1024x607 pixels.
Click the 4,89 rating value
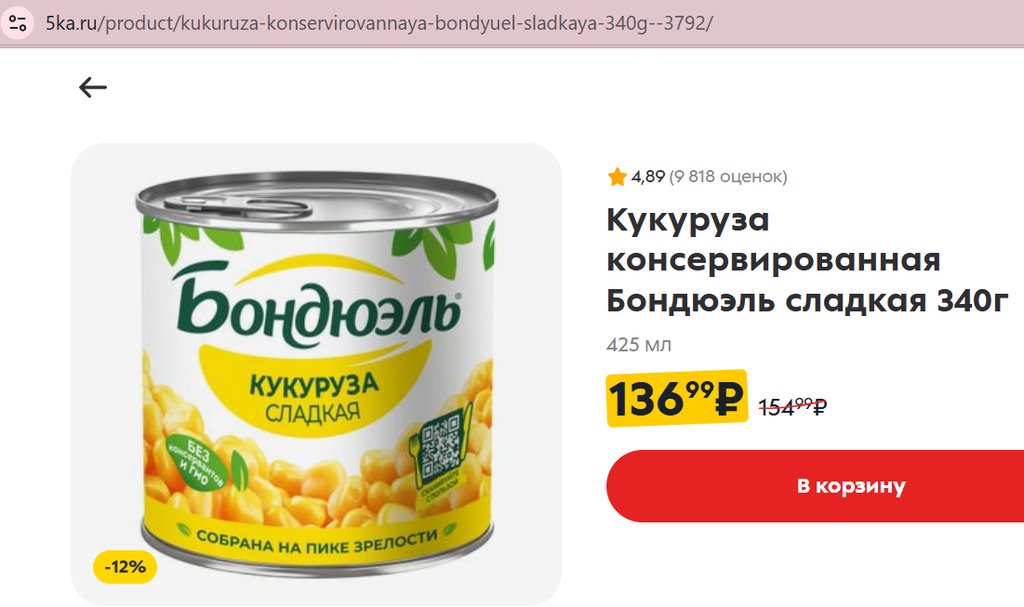tap(648, 176)
